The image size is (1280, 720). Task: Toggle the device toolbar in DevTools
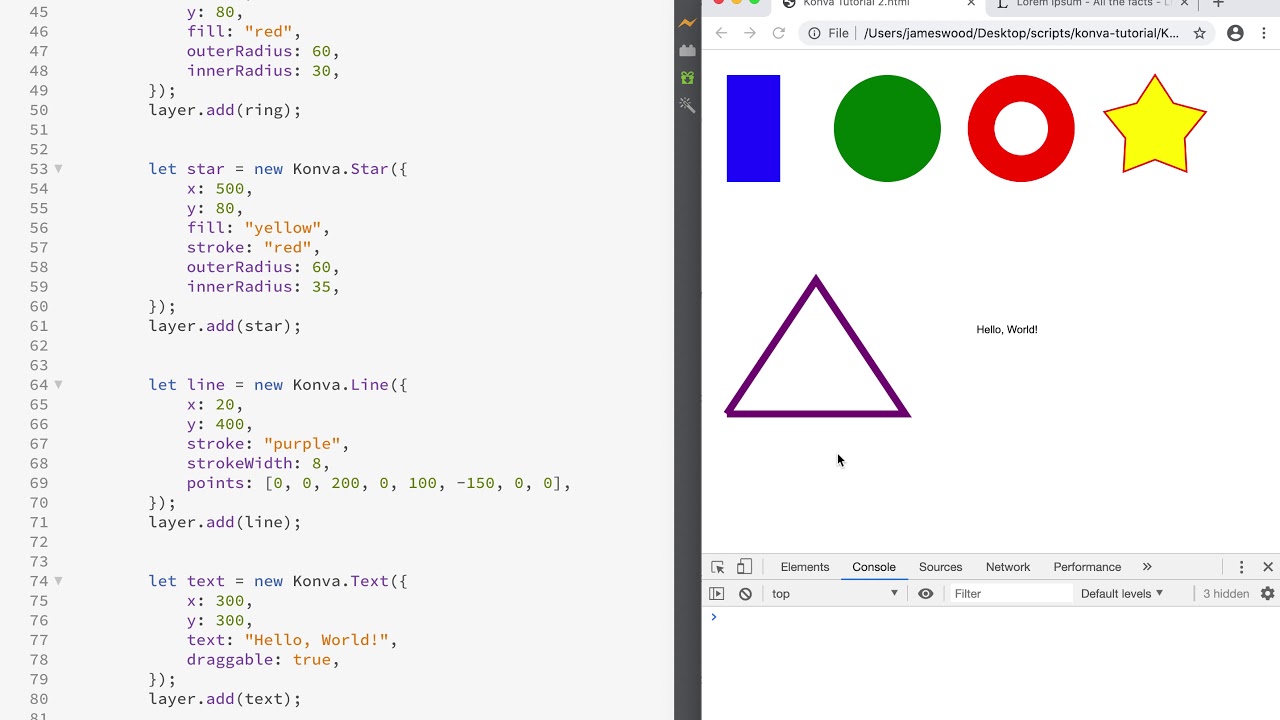tap(744, 567)
